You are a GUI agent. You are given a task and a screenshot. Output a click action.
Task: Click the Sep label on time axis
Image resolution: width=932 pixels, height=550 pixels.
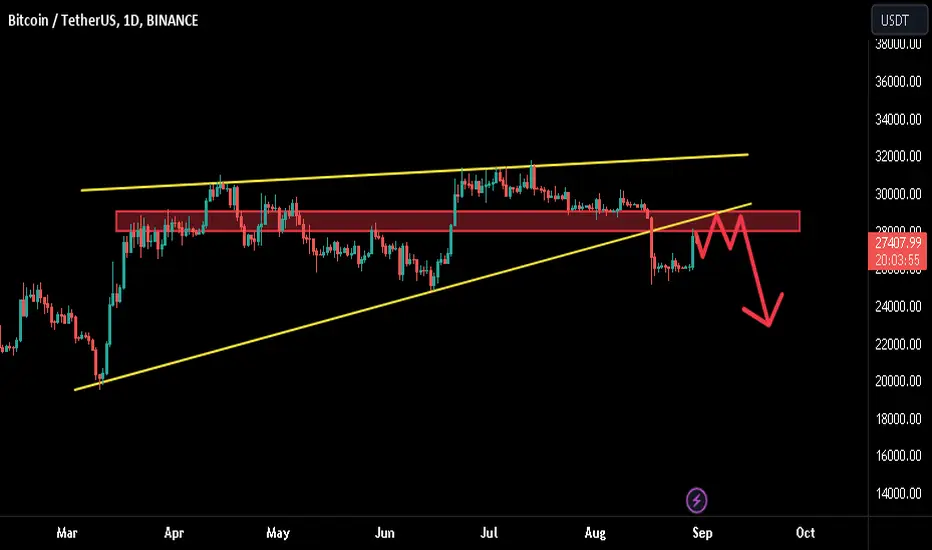[x=702, y=533]
